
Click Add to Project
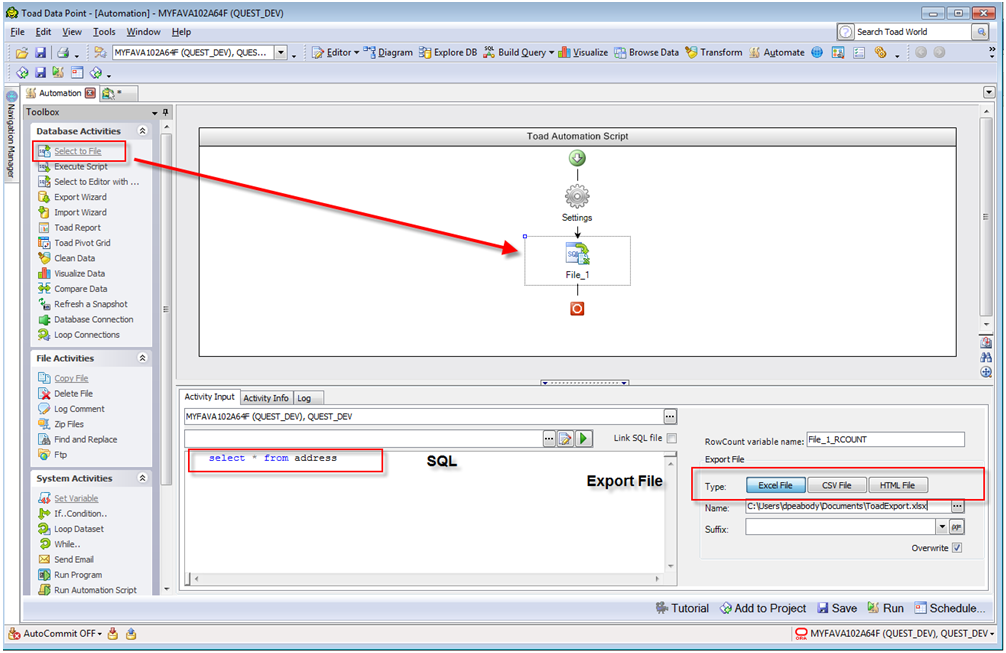click(763, 608)
